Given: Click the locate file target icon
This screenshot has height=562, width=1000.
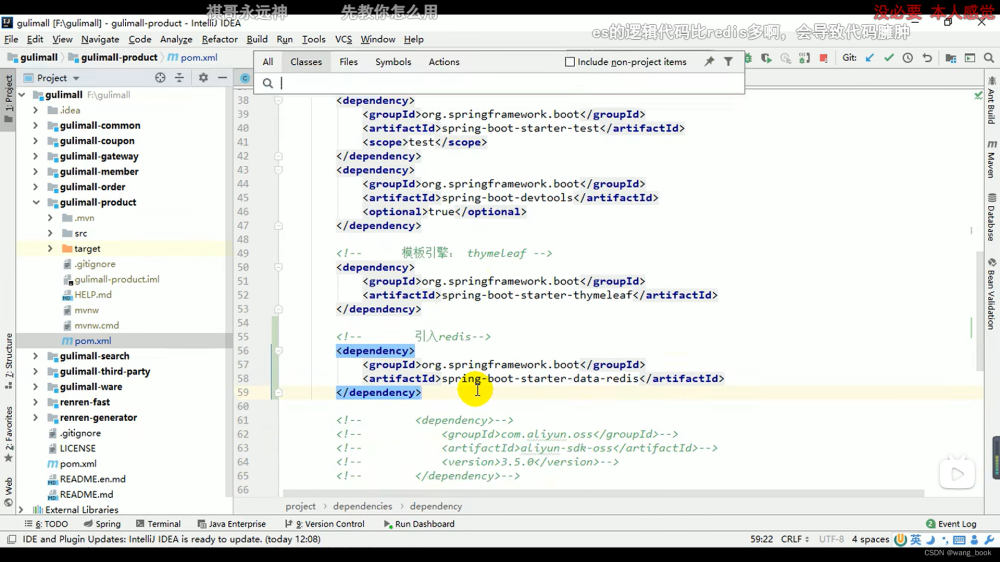Looking at the screenshot, I should (160, 78).
